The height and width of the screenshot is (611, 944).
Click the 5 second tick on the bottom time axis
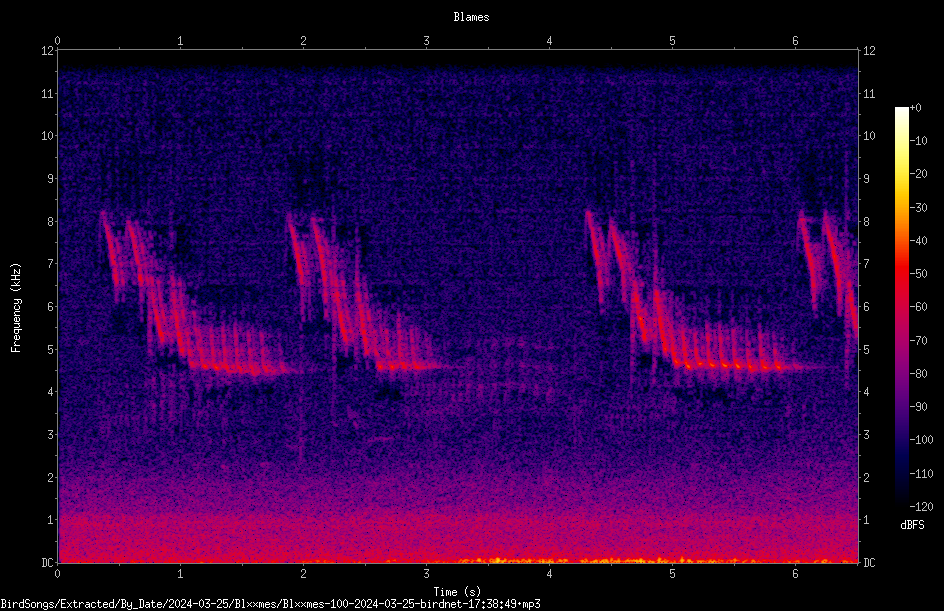pyautogui.click(x=672, y=574)
